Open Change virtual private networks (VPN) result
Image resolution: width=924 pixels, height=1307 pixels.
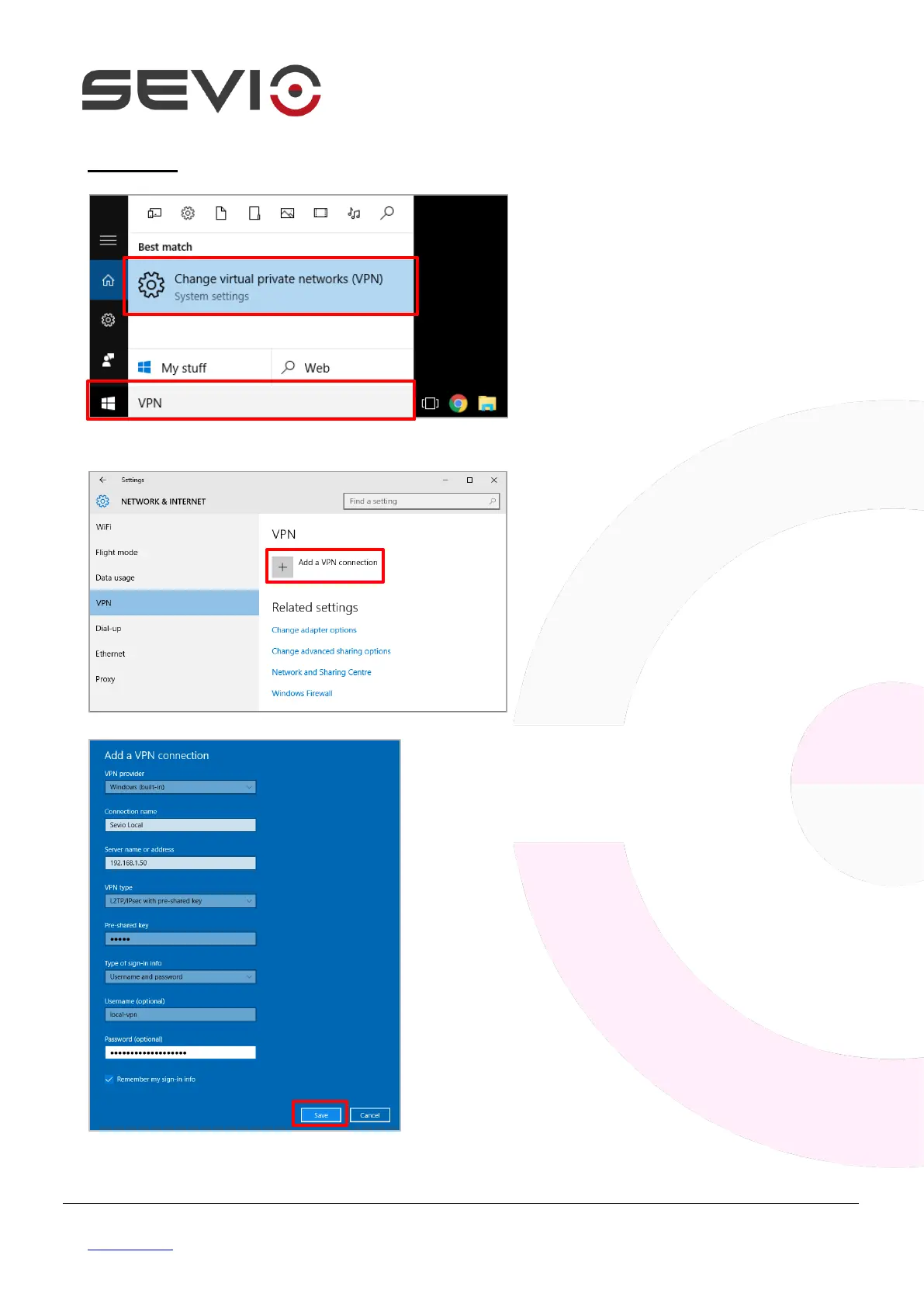271,286
